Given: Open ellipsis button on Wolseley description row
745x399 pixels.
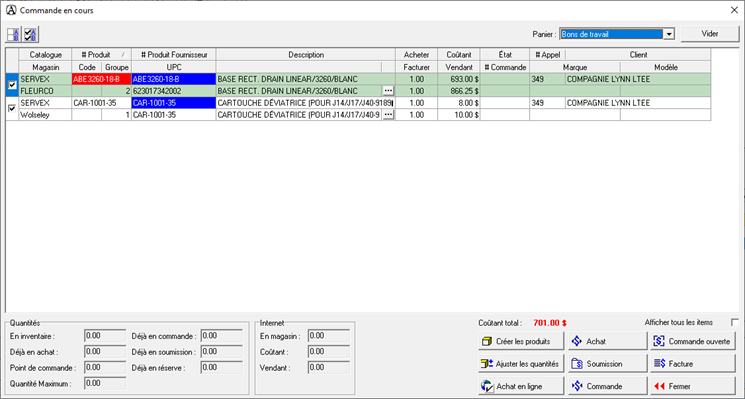Looking at the screenshot, I should (x=388, y=114).
